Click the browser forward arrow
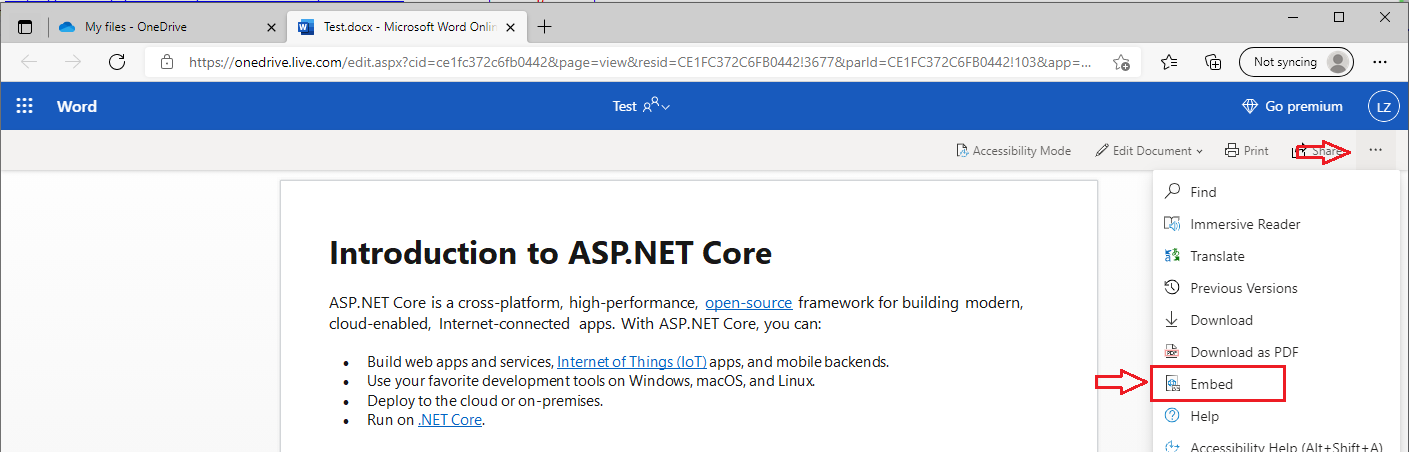Image resolution: width=1409 pixels, height=452 pixels. pos(73,62)
